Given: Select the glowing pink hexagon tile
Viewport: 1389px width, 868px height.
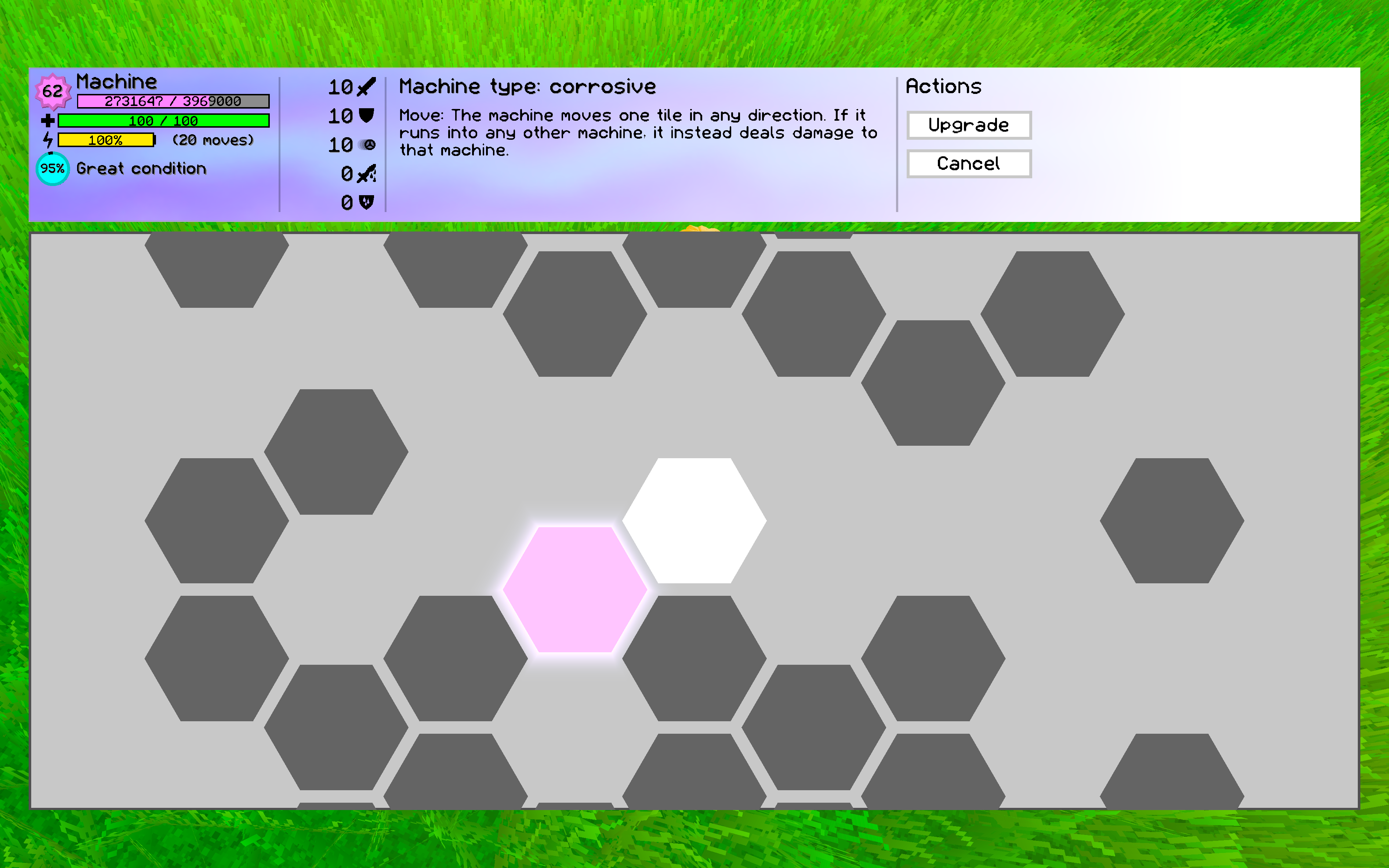Looking at the screenshot, I should click(x=574, y=590).
